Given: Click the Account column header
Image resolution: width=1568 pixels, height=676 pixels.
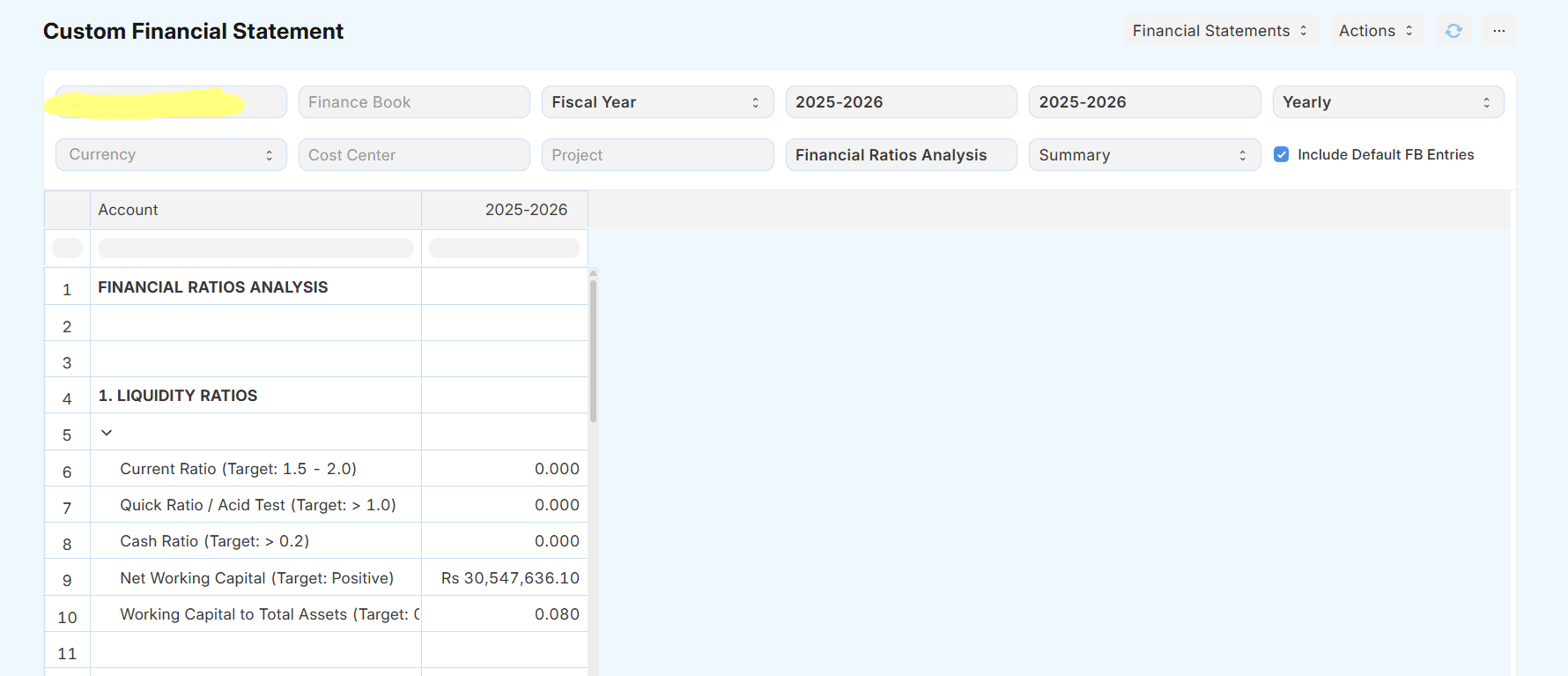Looking at the screenshot, I should [x=255, y=210].
